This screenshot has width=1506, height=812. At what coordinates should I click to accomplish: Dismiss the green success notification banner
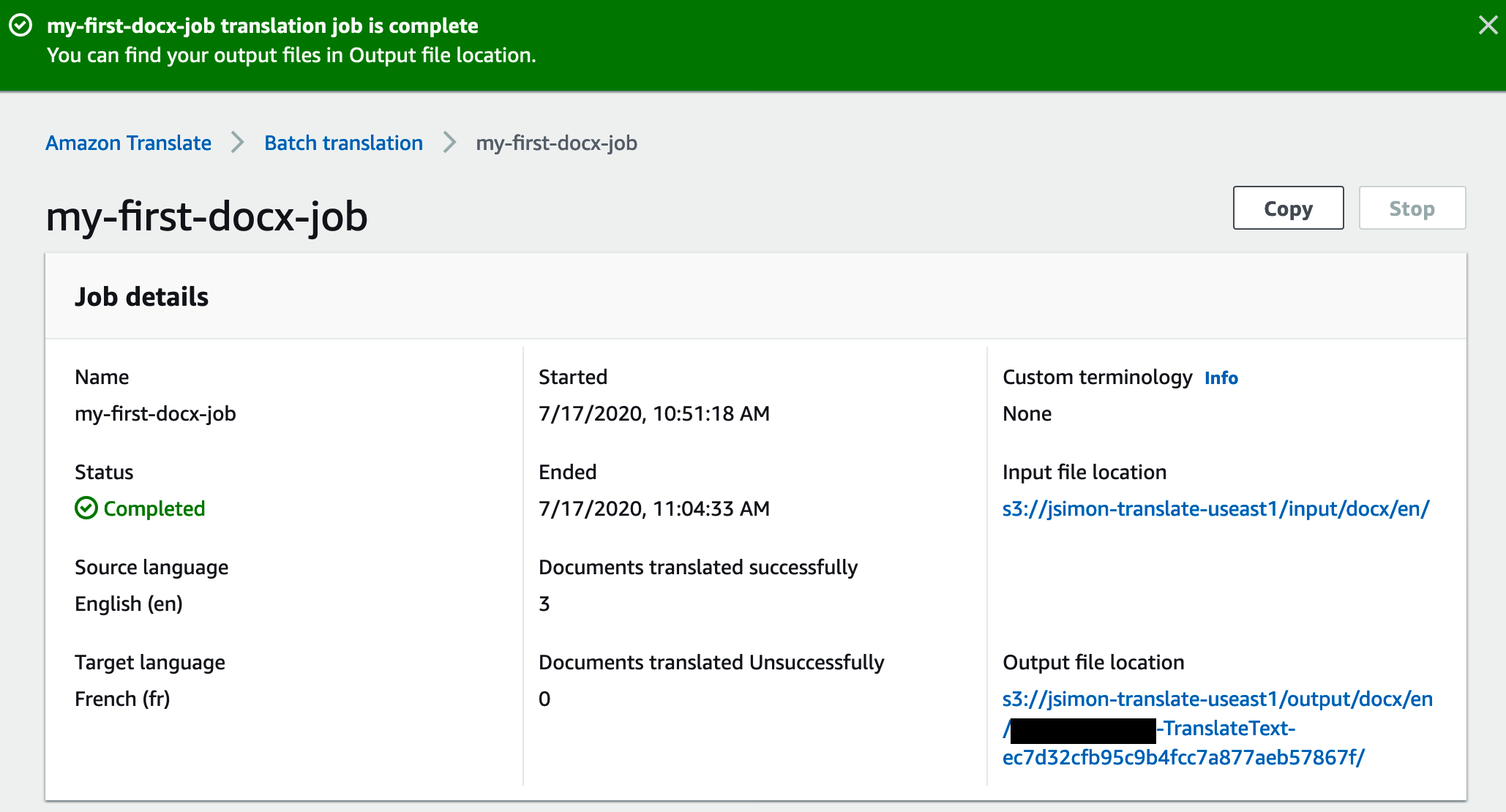1488,26
